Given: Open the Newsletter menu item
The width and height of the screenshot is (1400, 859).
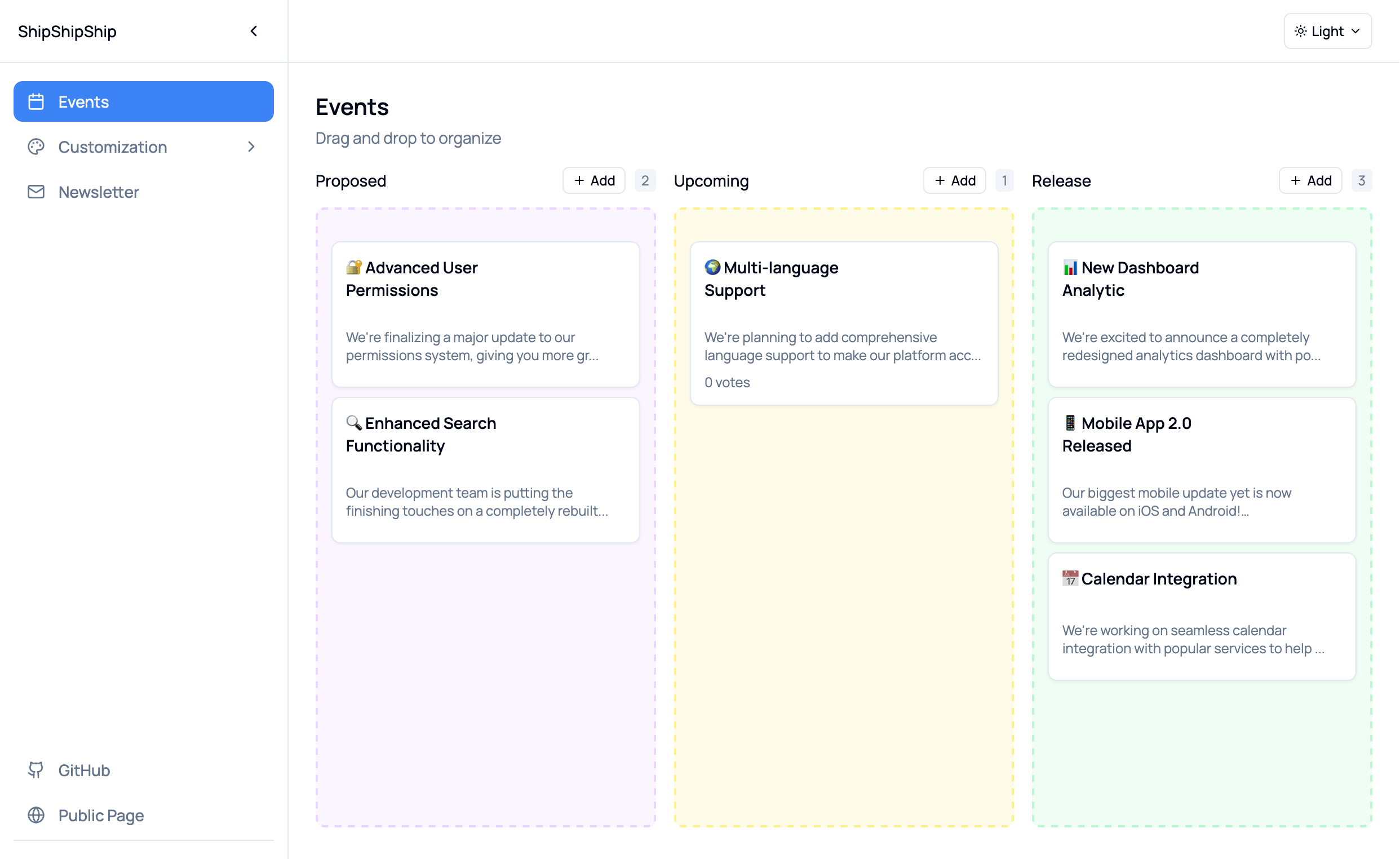Looking at the screenshot, I should click(x=98, y=192).
